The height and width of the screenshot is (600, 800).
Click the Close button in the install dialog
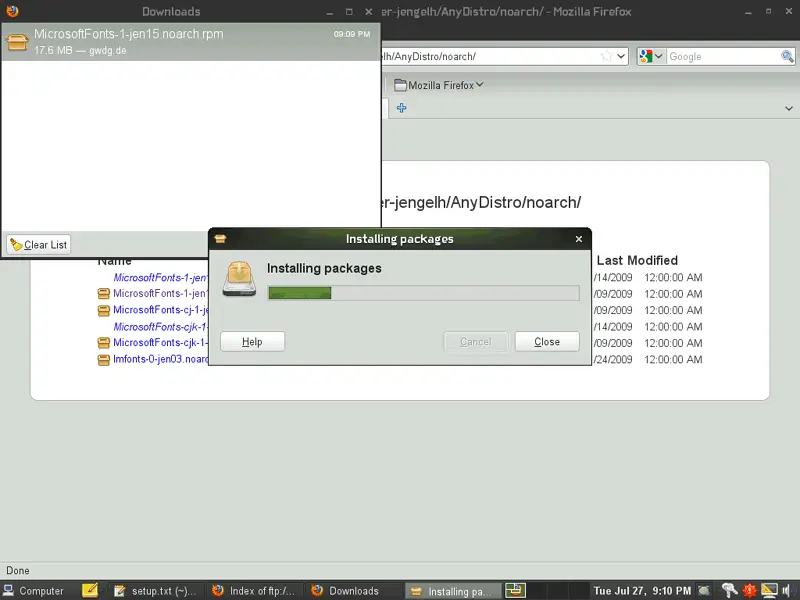click(547, 341)
